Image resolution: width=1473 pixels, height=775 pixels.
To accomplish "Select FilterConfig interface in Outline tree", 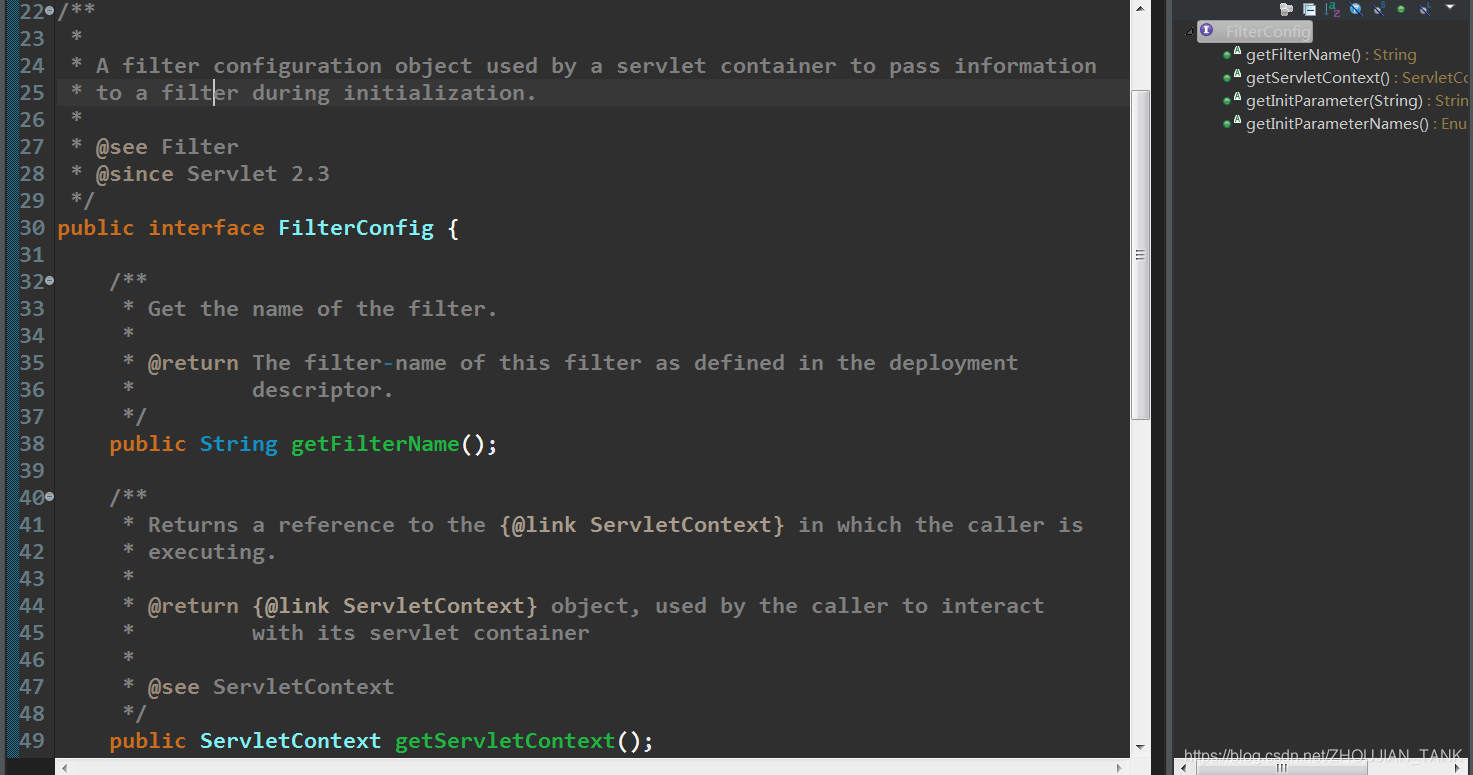I will coord(1255,31).
